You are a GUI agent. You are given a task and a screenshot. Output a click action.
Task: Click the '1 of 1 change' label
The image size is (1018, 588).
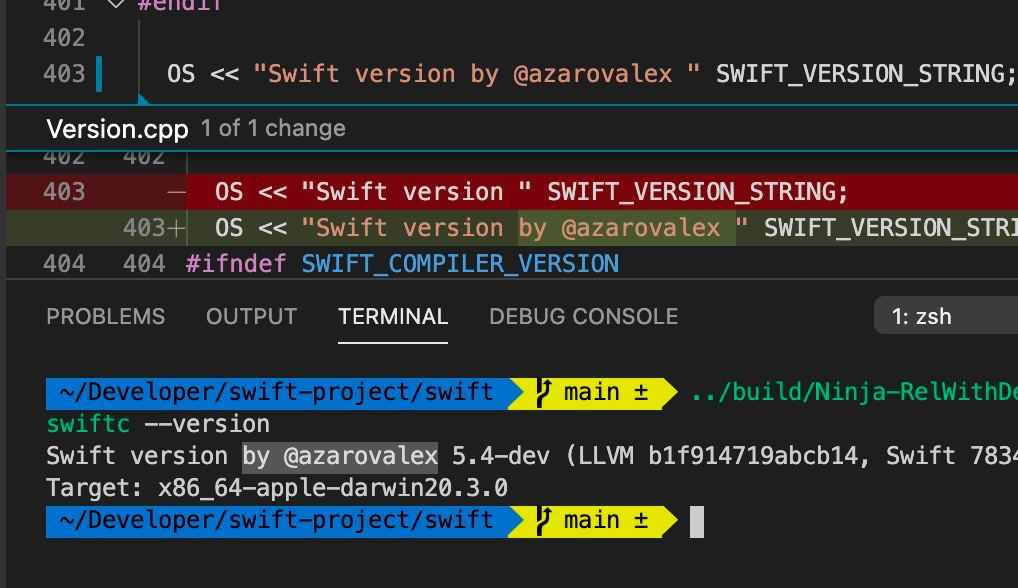pos(273,128)
